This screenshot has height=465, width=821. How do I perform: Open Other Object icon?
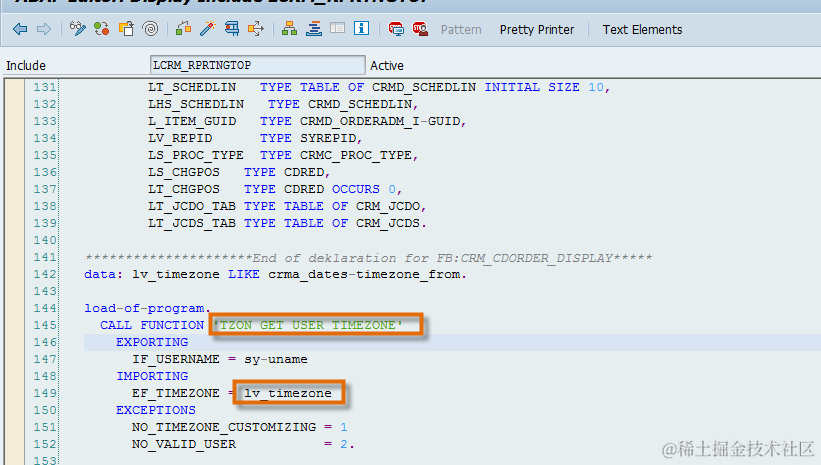(x=126, y=29)
